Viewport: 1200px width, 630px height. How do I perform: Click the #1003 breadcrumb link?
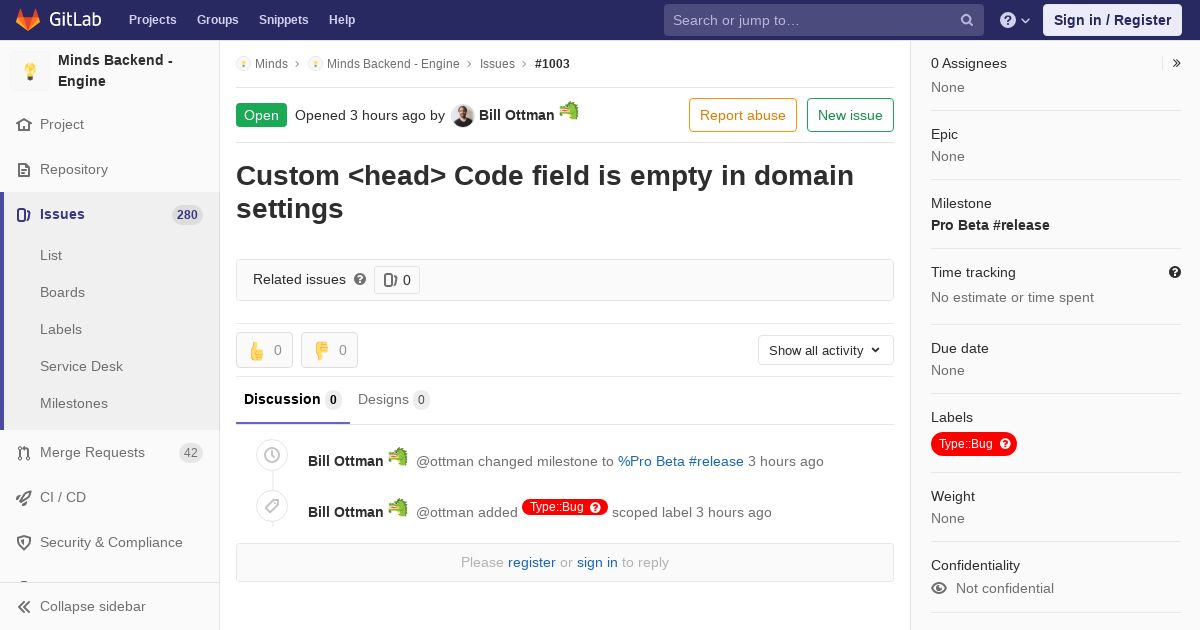click(552, 64)
